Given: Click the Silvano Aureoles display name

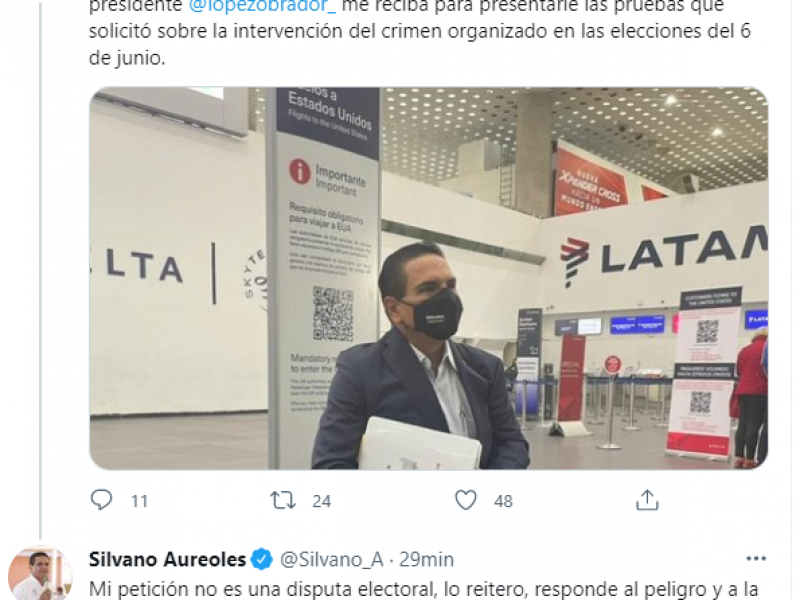Looking at the screenshot, I should pos(167,559).
